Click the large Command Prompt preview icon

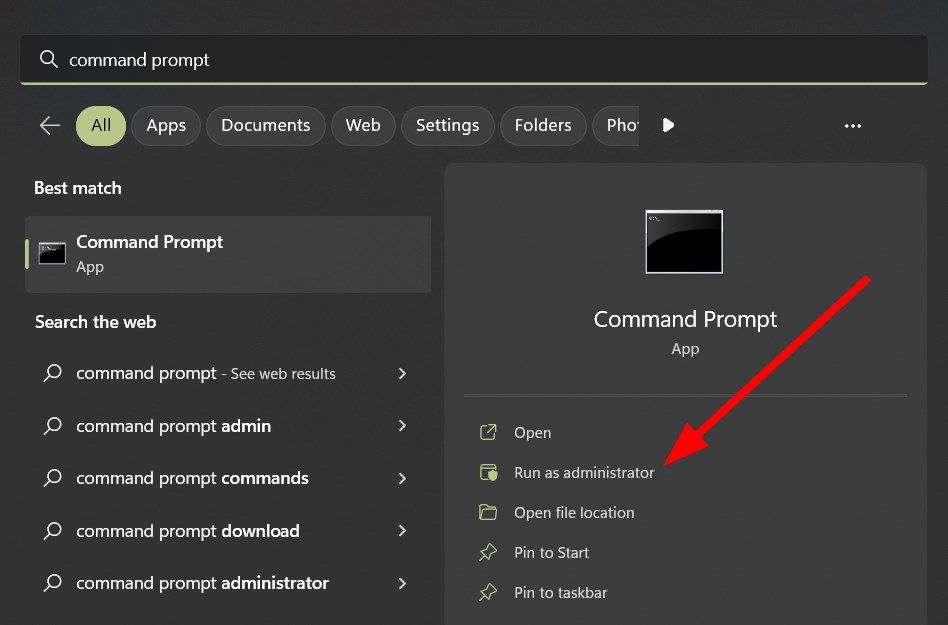pyautogui.click(x=684, y=241)
